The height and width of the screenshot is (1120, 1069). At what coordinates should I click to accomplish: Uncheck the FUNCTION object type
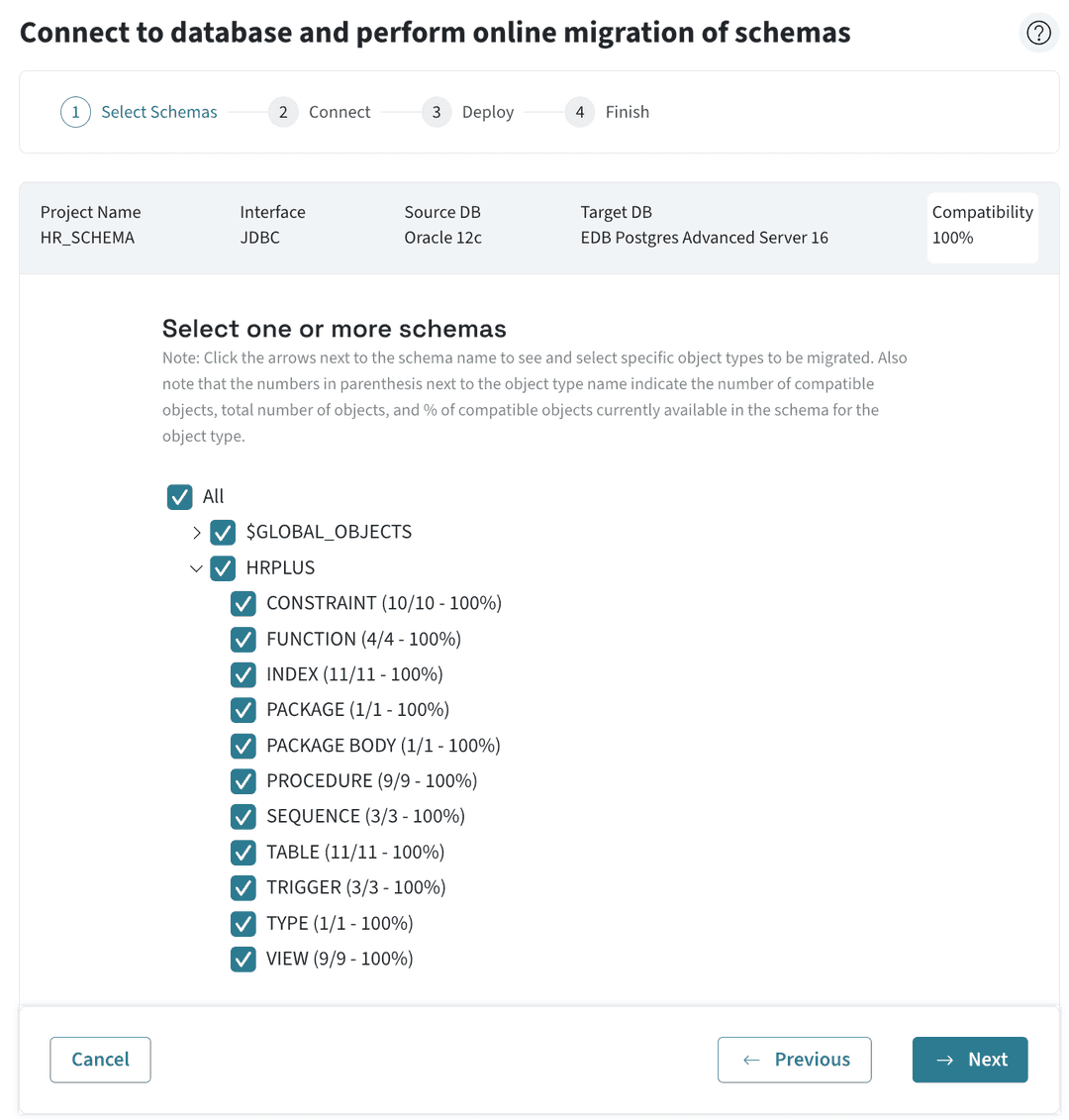pos(243,639)
